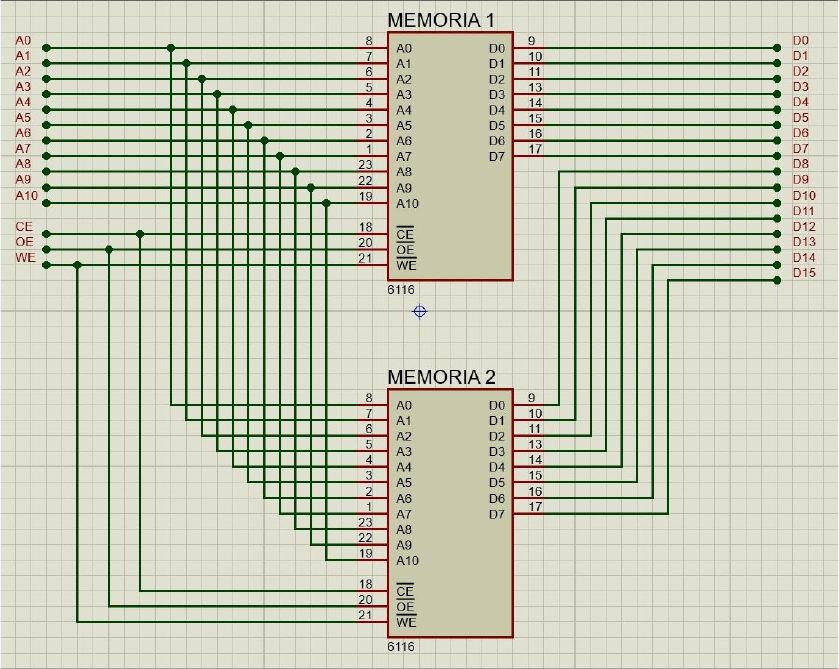Click the A10 terminal at the left edge
The width and height of the screenshot is (839, 669).
pos(25,196)
